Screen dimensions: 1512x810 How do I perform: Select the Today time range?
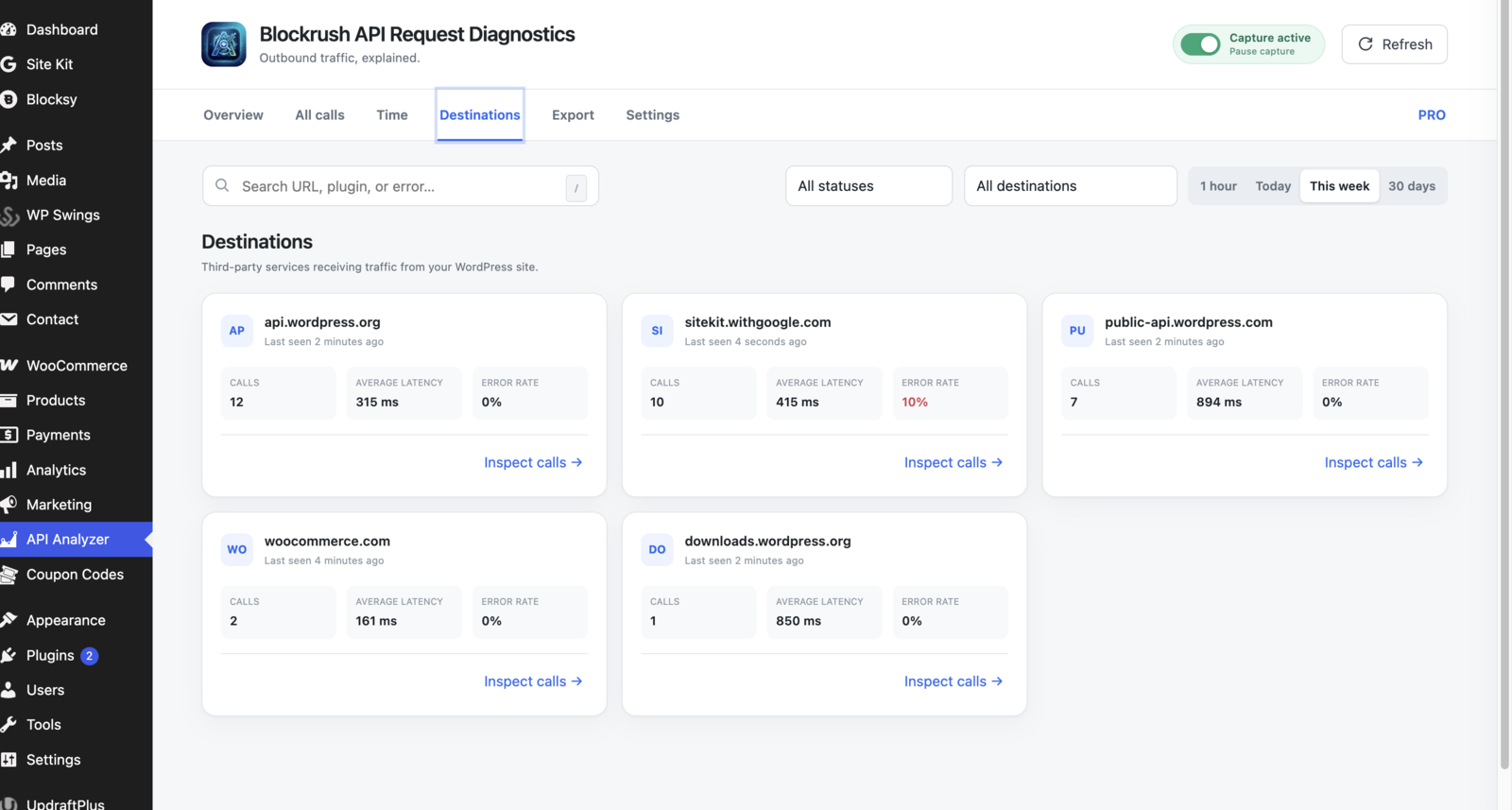[1273, 186]
